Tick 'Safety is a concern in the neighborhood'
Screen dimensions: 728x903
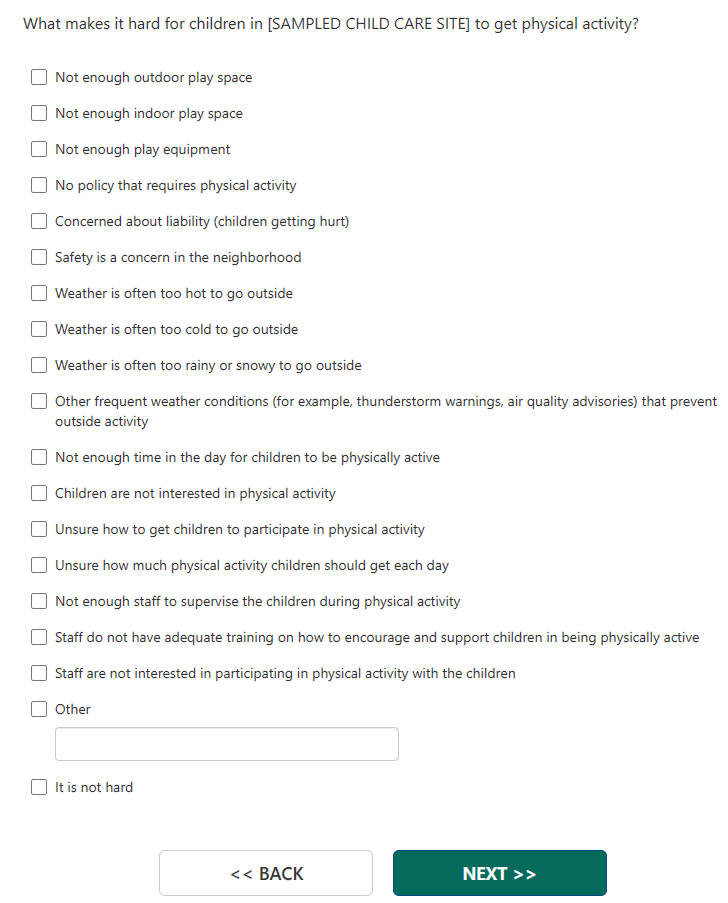(39, 257)
